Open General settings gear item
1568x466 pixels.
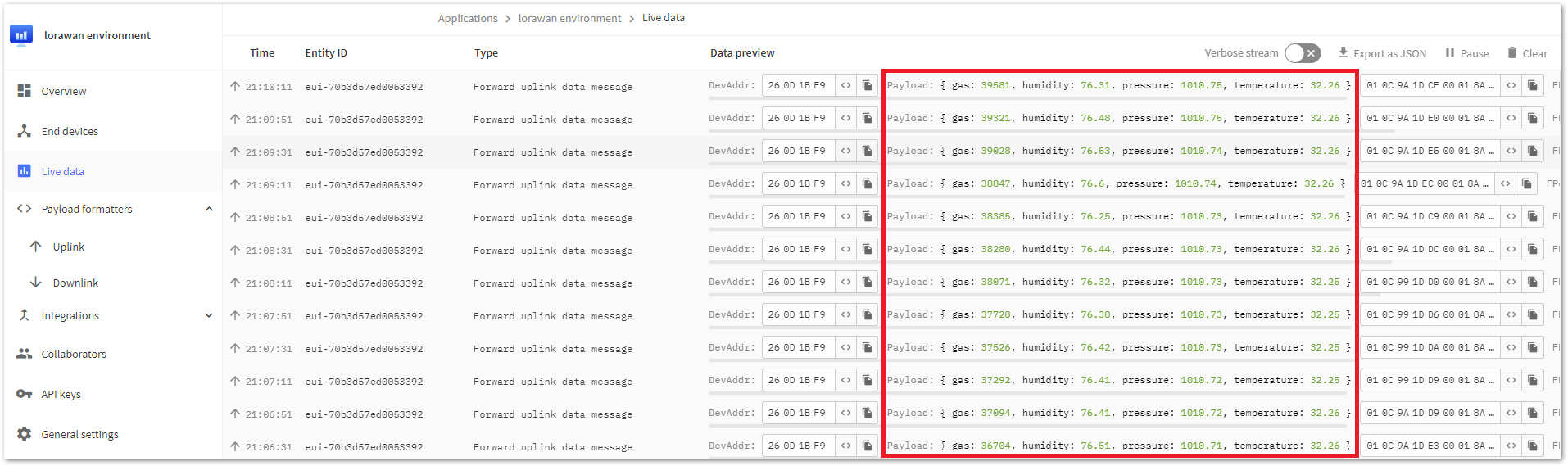79,434
